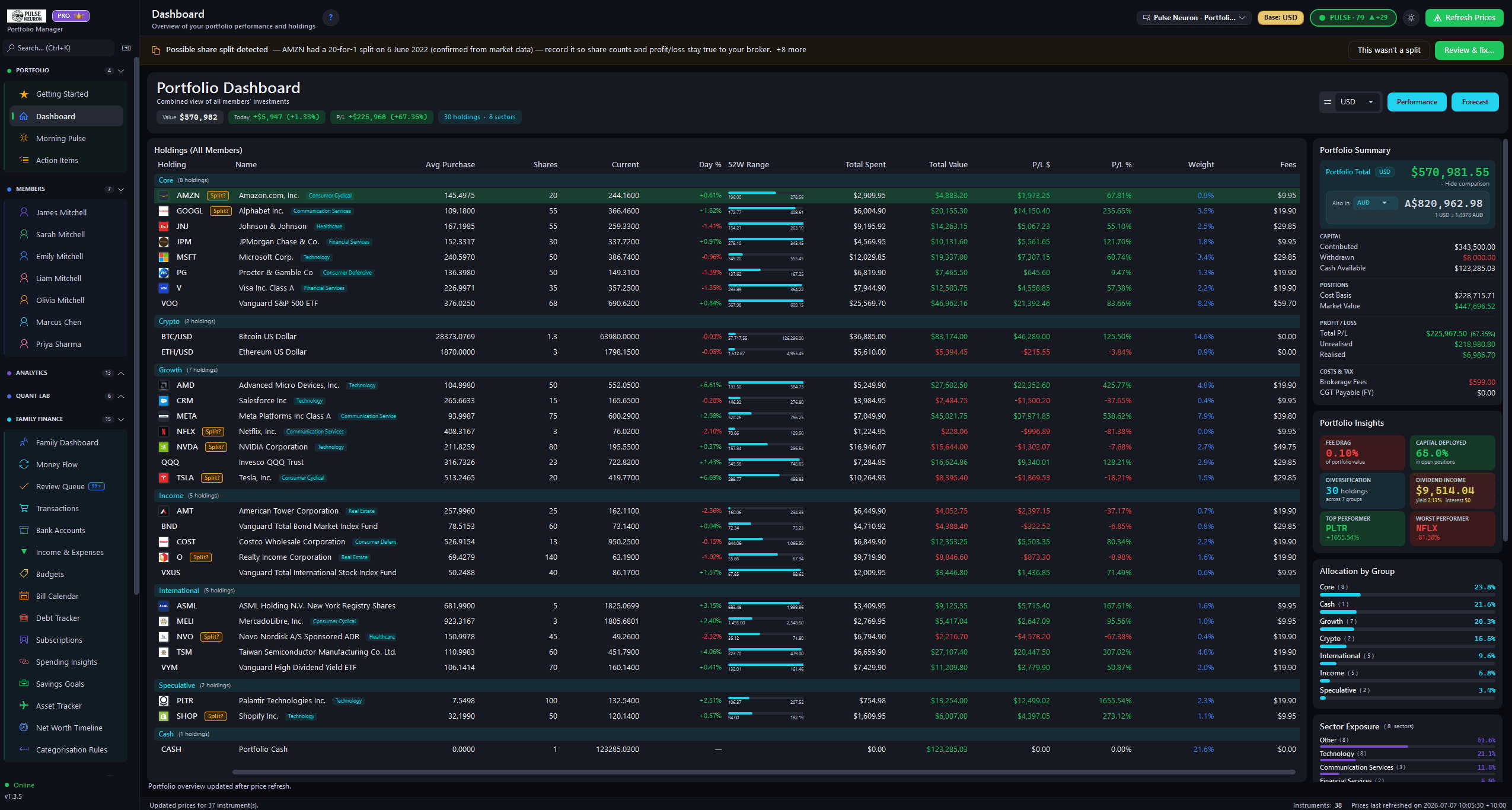Screen dimensions: 1512x810
Task: Click the Review Queue checkmark icon
Action: point(24,486)
